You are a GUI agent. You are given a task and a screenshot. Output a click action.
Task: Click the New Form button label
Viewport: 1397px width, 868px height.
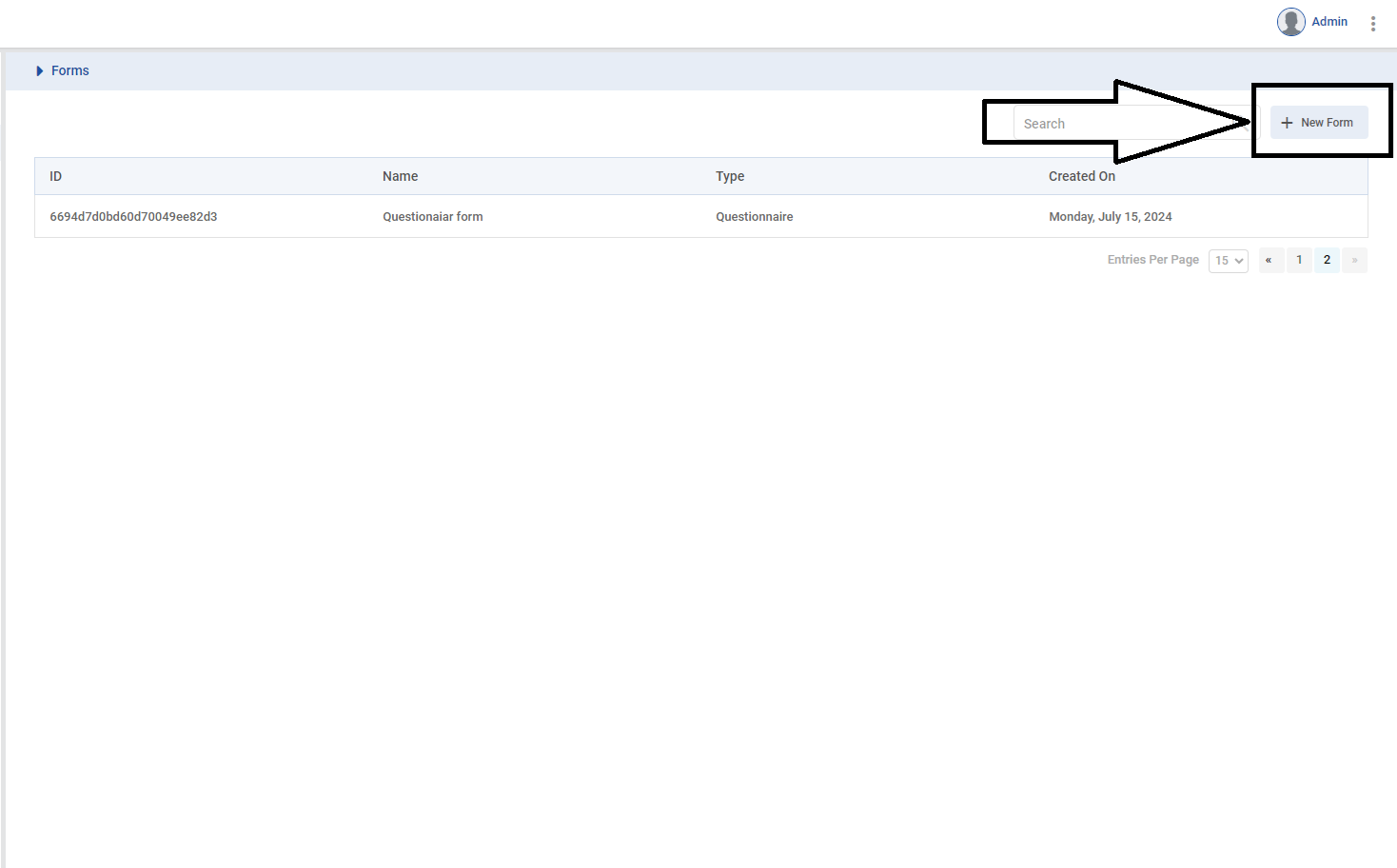coord(1327,123)
